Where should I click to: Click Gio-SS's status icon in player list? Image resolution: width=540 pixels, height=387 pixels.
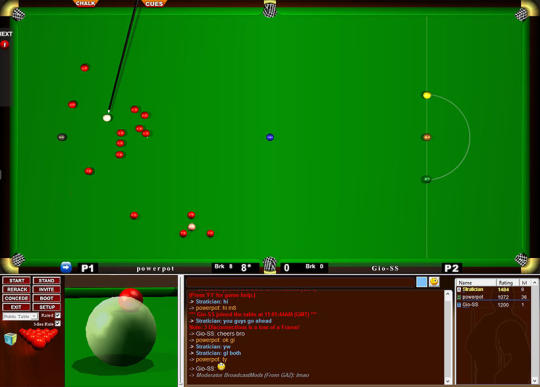459,305
